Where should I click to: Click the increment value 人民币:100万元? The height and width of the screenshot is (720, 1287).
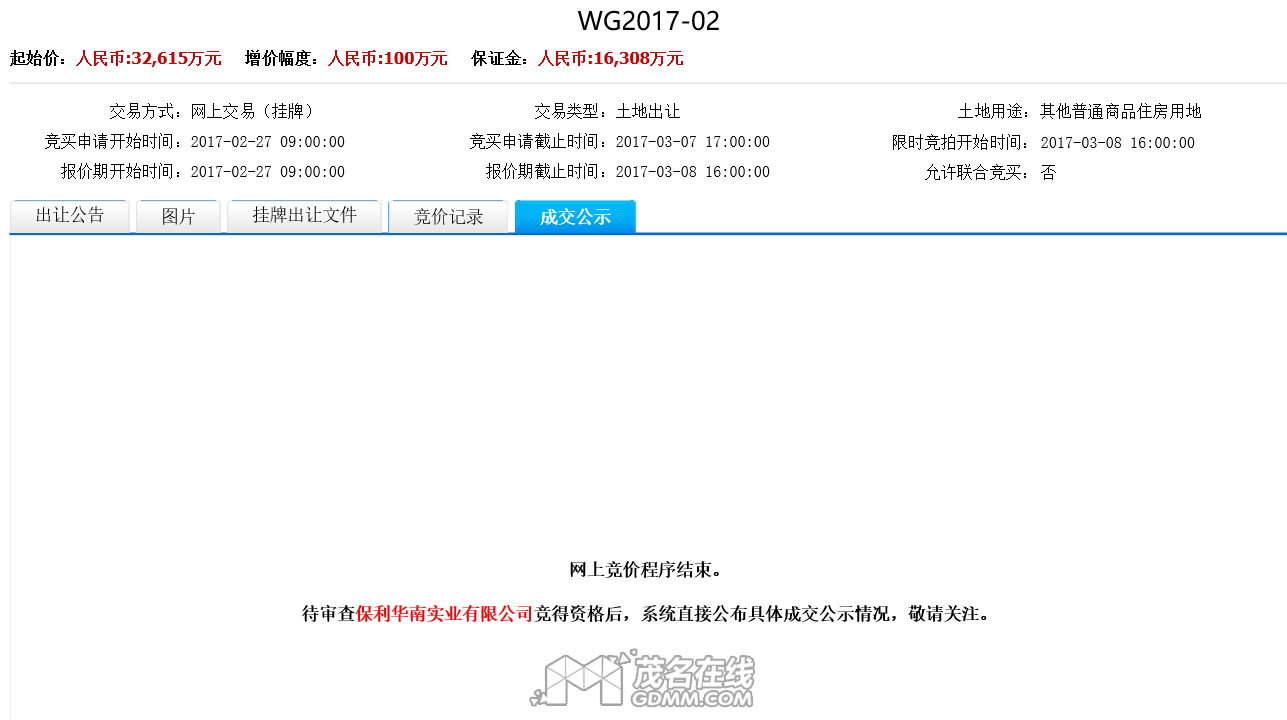tap(388, 59)
